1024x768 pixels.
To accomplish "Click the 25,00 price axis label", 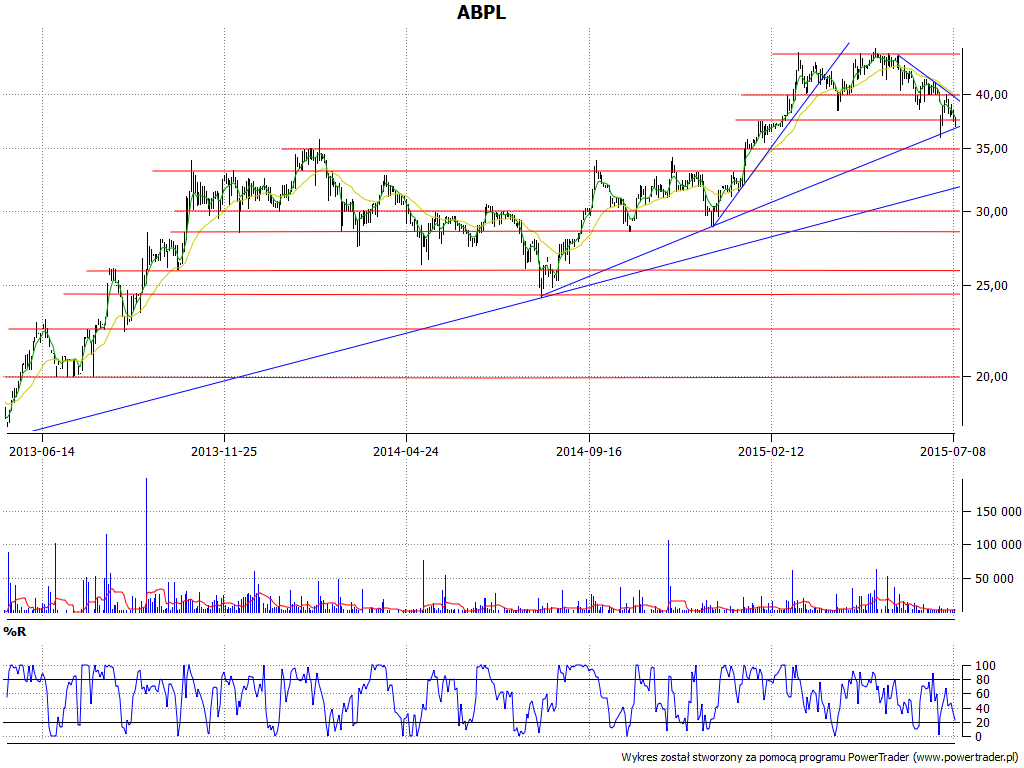I will (991, 286).
